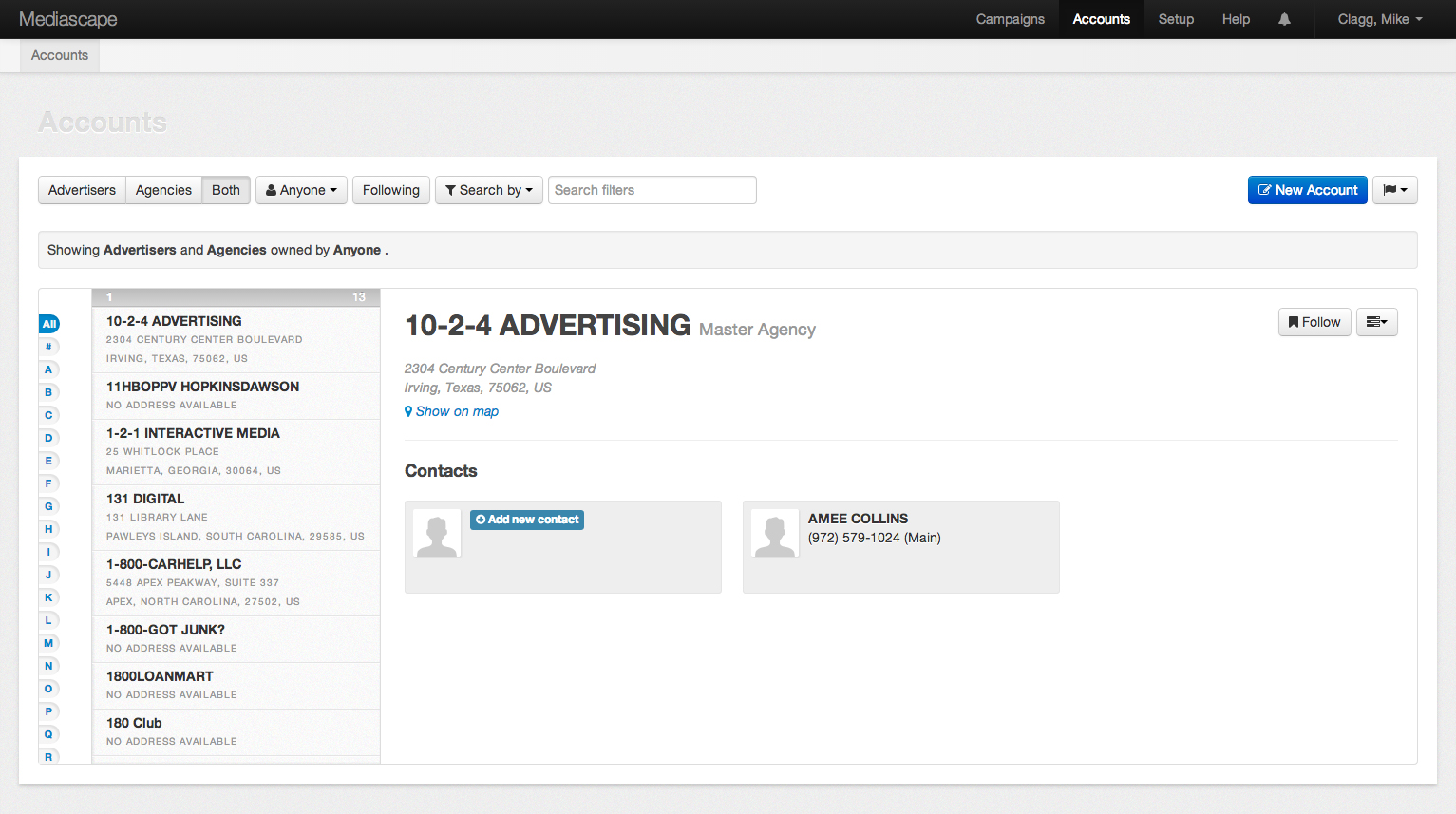Filter accounts by letter A
This screenshot has height=814, width=1456.
(48, 369)
